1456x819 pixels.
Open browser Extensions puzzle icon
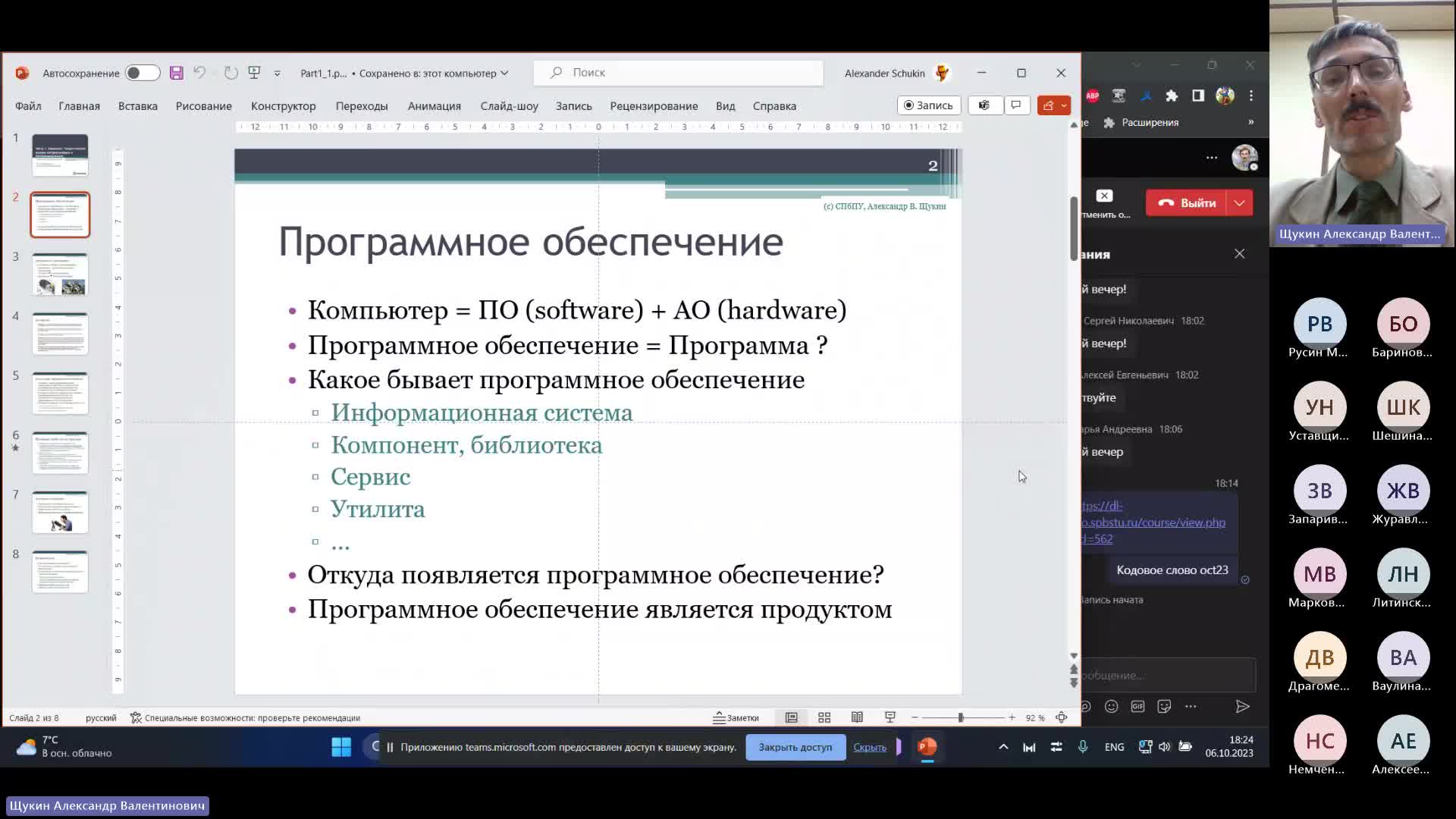(x=1172, y=96)
